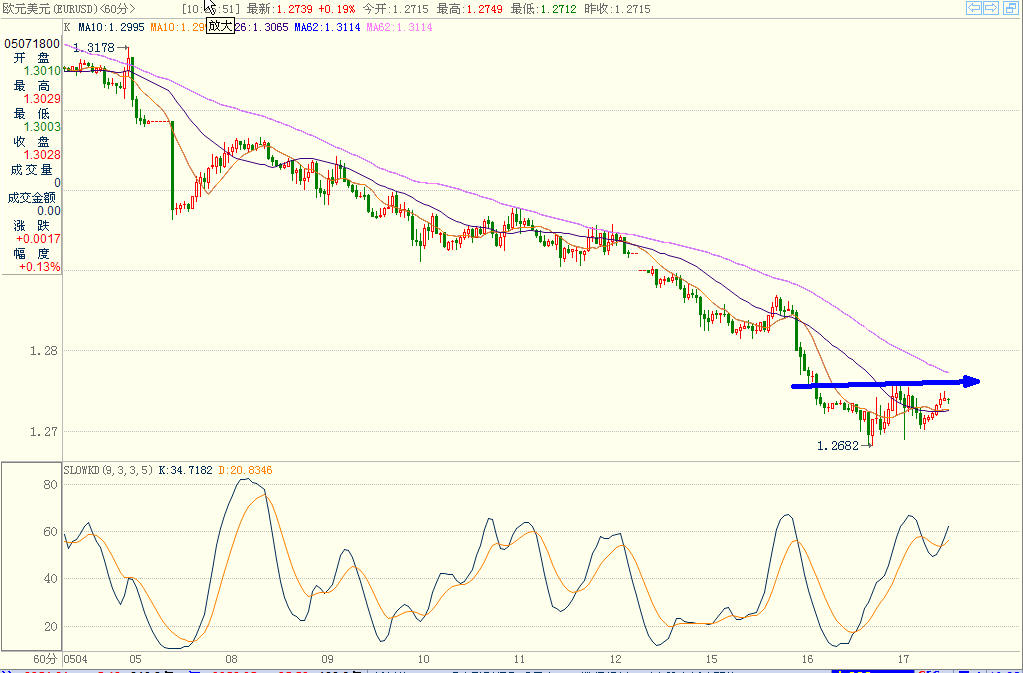Click the 涨跌 value +0.0017

pos(38,239)
